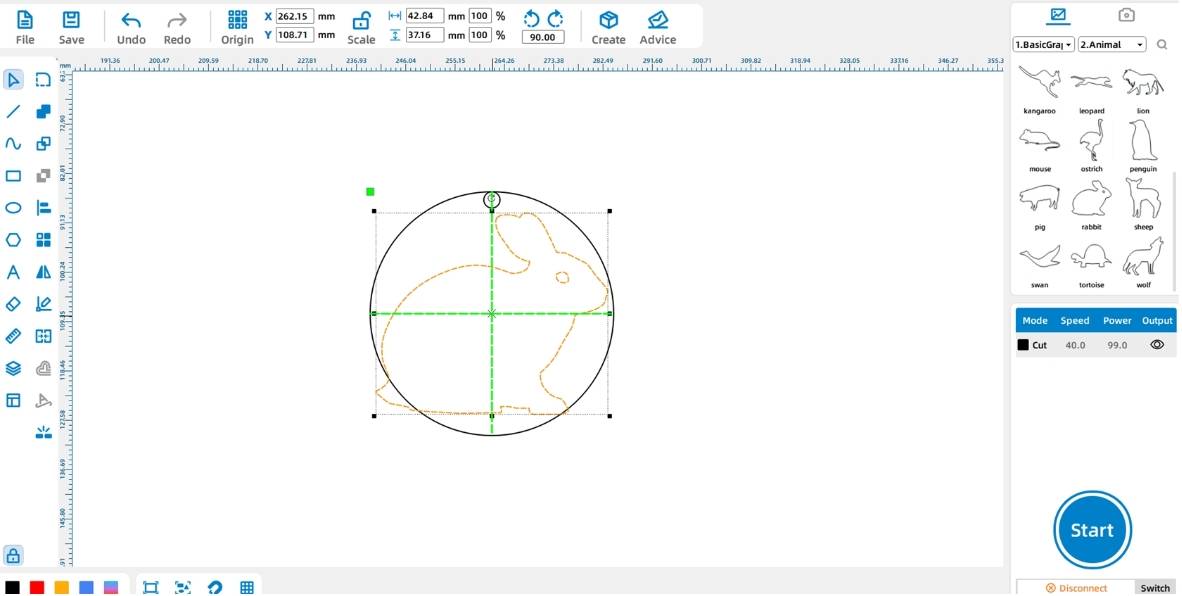
Task: Click the width value field
Action: (x=424, y=16)
